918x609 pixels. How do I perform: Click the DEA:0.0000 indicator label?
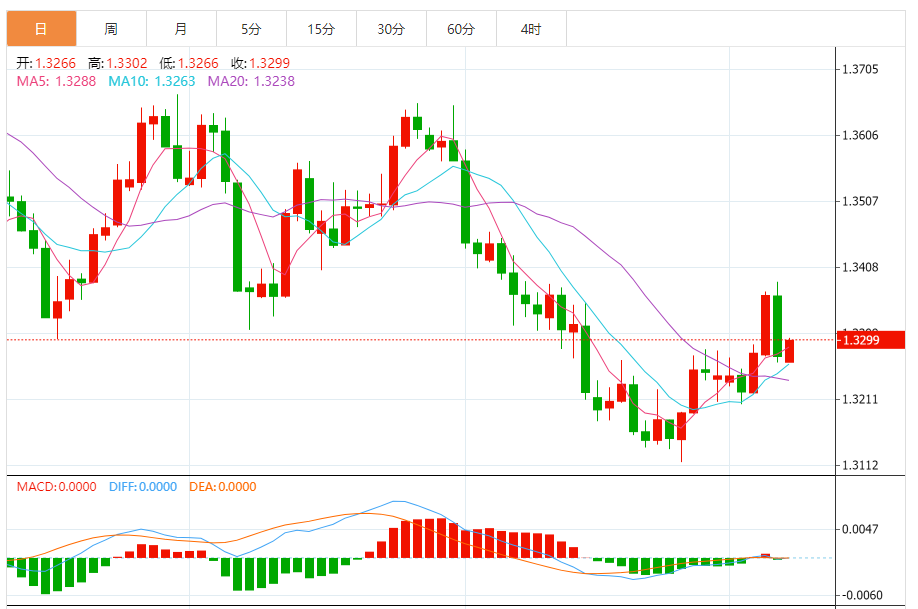click(x=223, y=487)
